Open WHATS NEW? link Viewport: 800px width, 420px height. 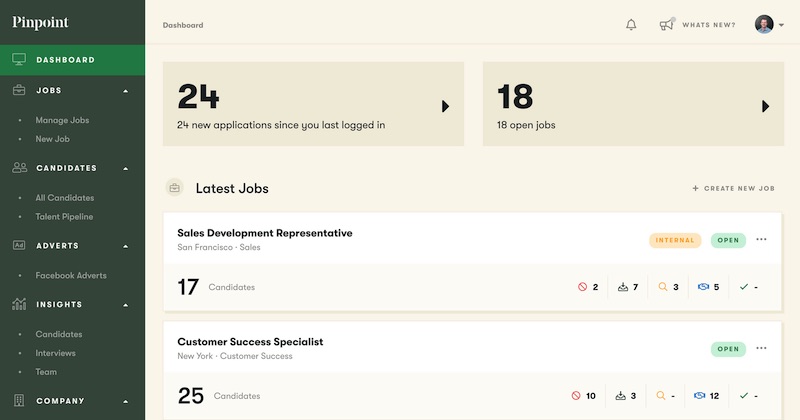pos(709,24)
